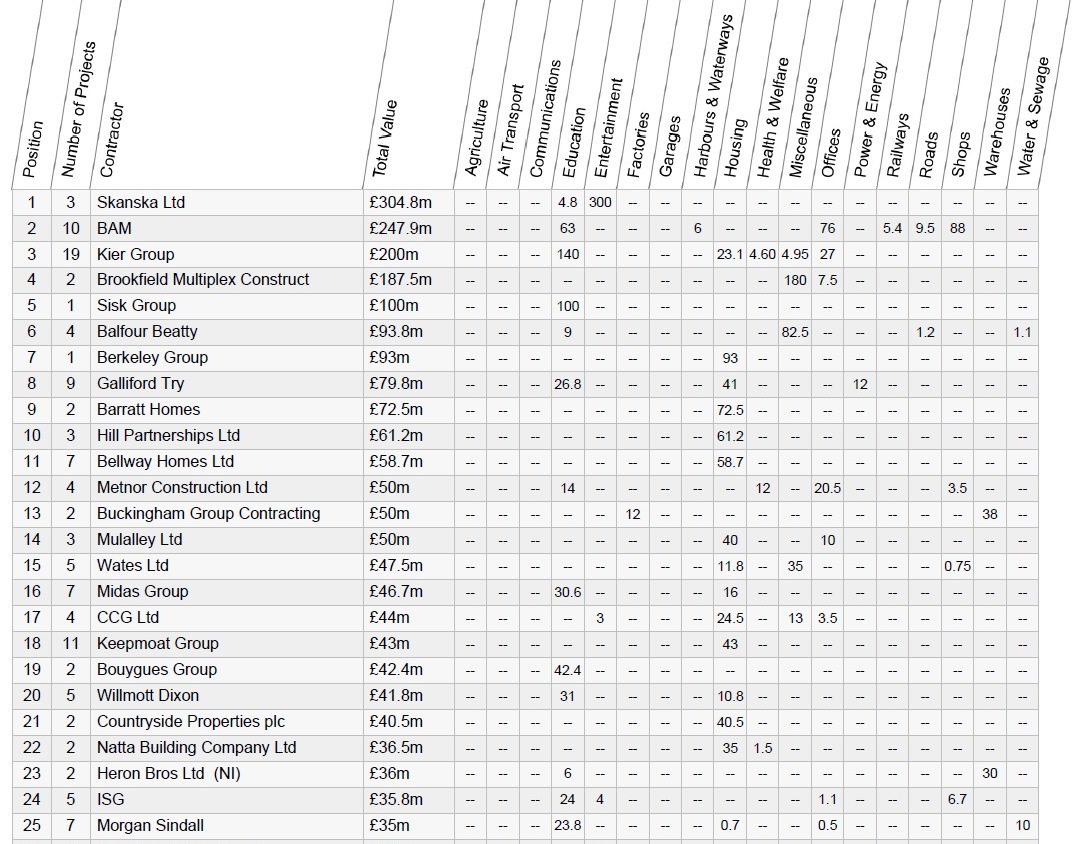
Task: Click the Morgan Sindall contractor name
Action: [x=150, y=826]
